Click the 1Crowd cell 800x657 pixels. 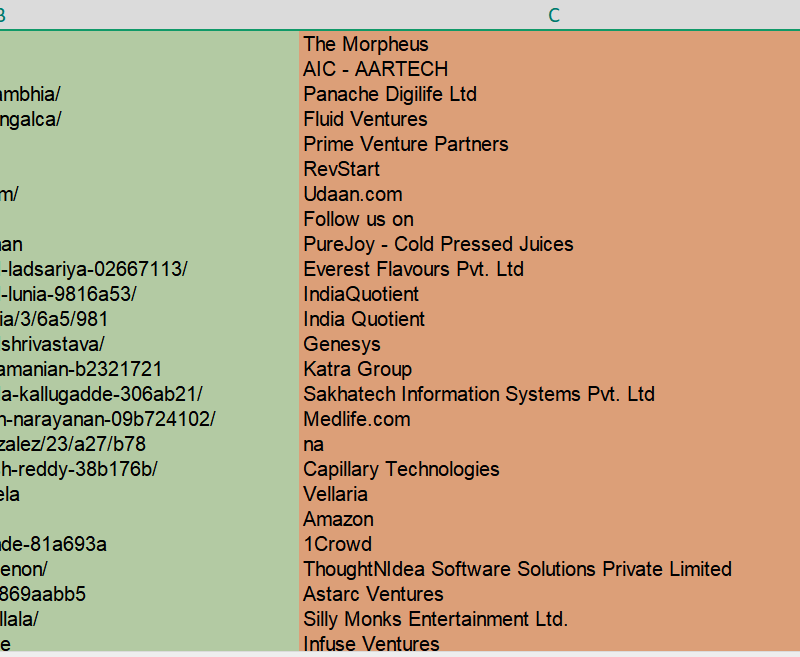pos(549,544)
